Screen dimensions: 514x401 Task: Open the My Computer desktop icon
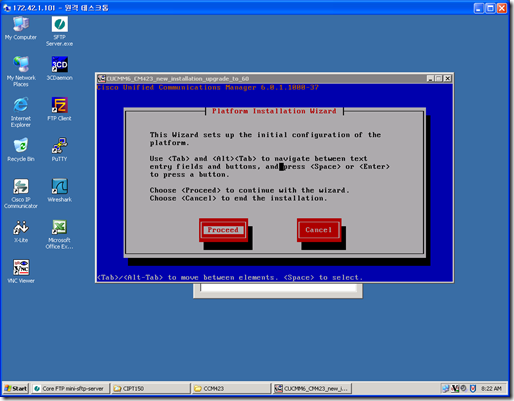[21, 28]
